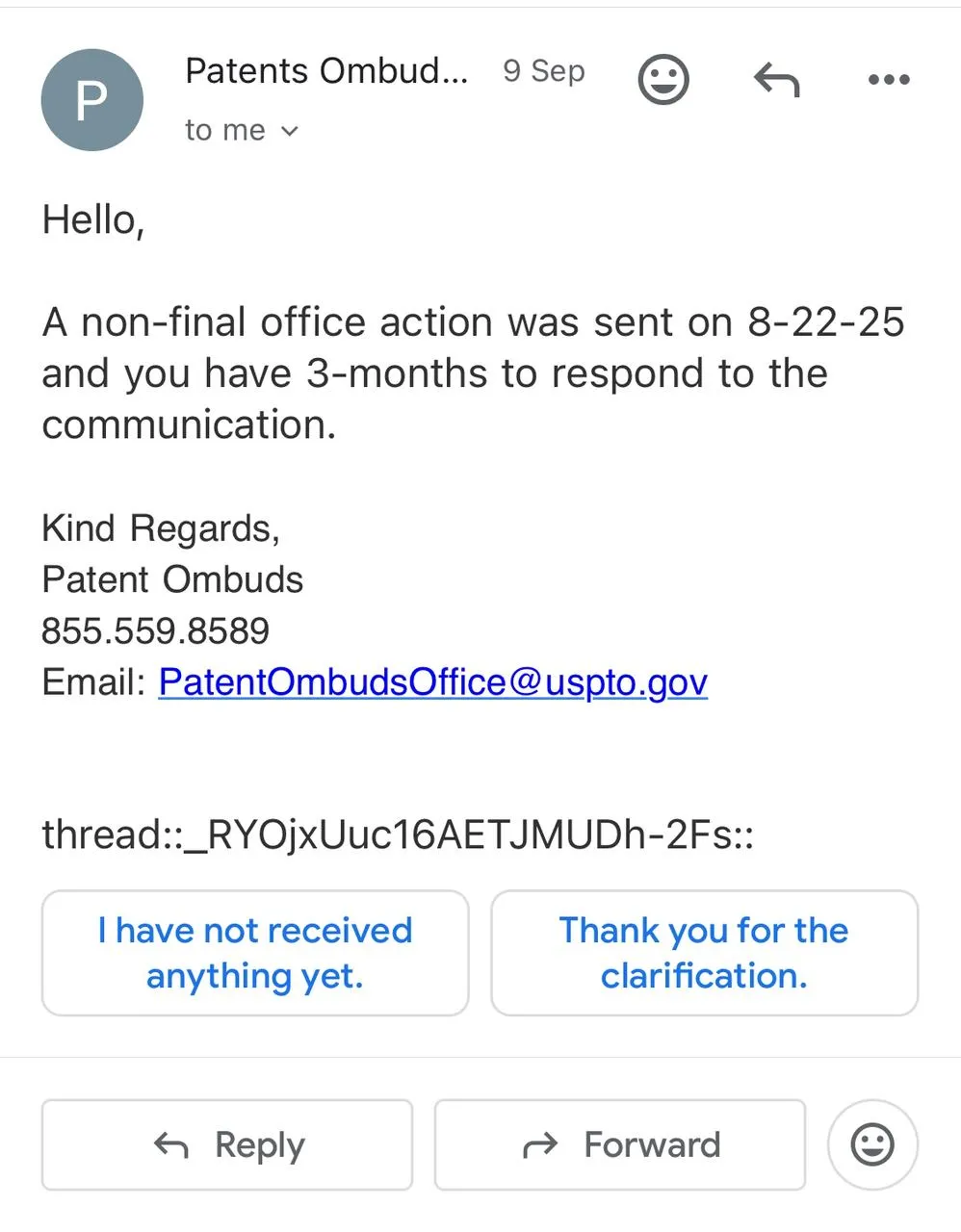The height and width of the screenshot is (1232, 961).
Task: Tap the 'Hello,' greeting line
Action: coord(93,220)
